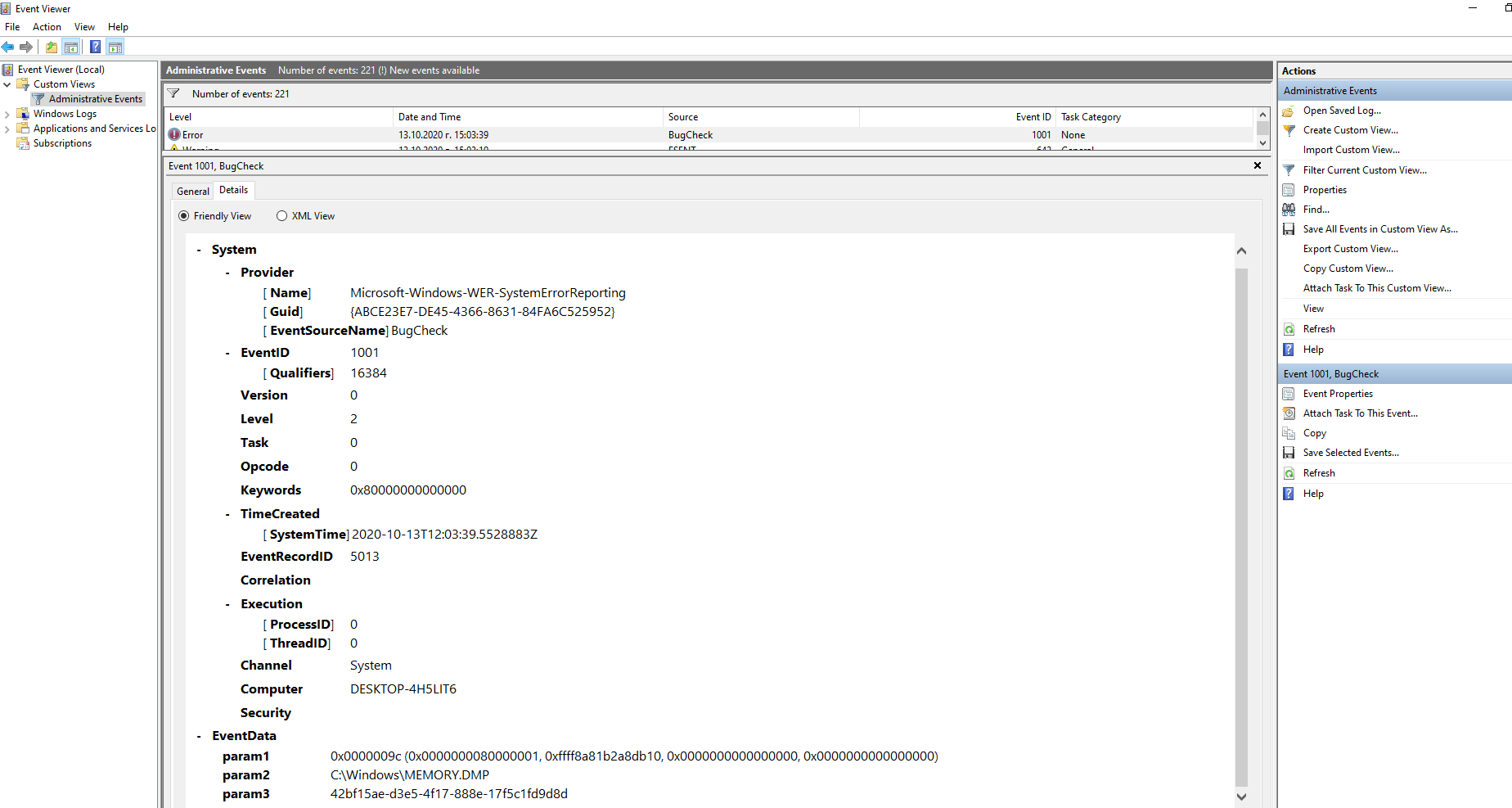1512x808 pixels.
Task: Click the Back arrow toolbar icon
Action: (8, 47)
